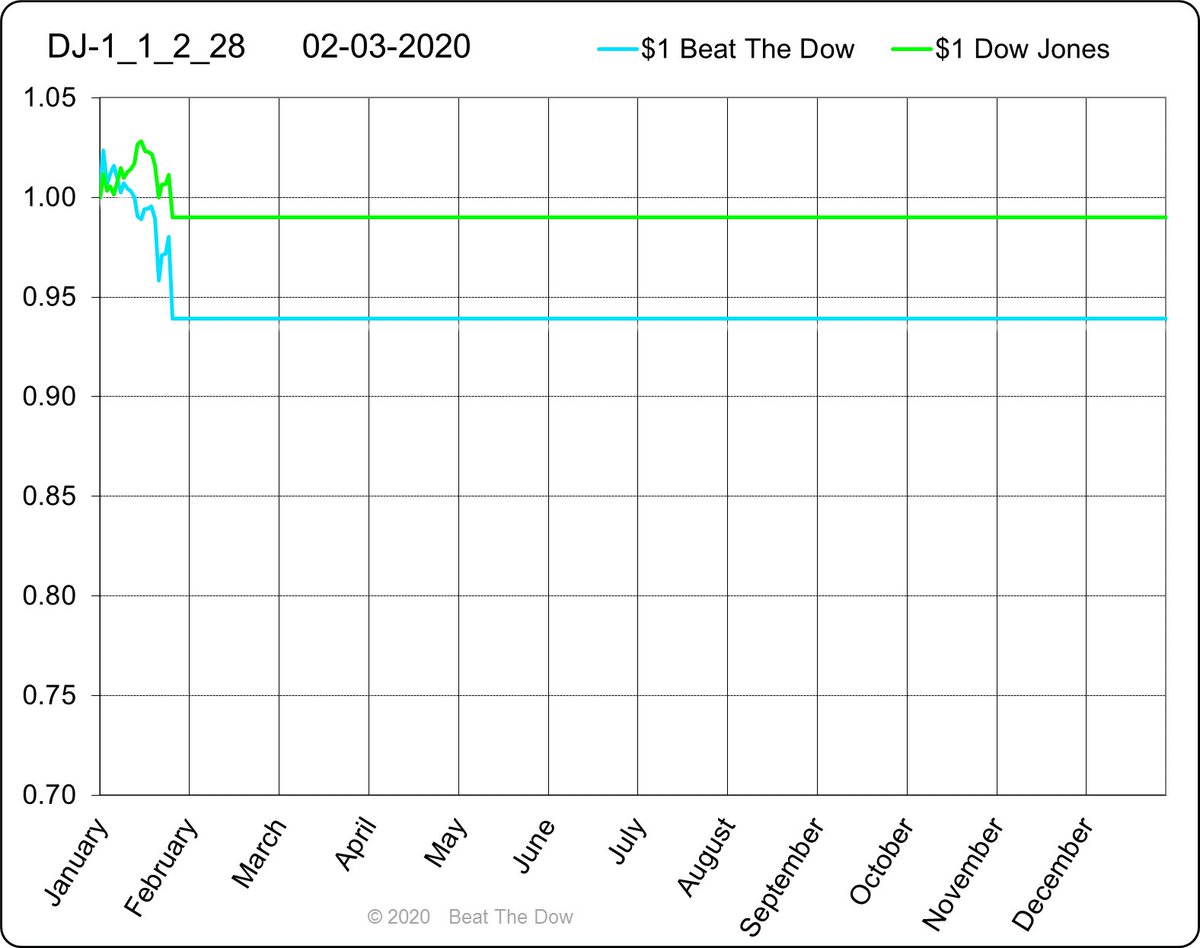Click the chart title DJ-1_1_2_28

tap(146, 46)
